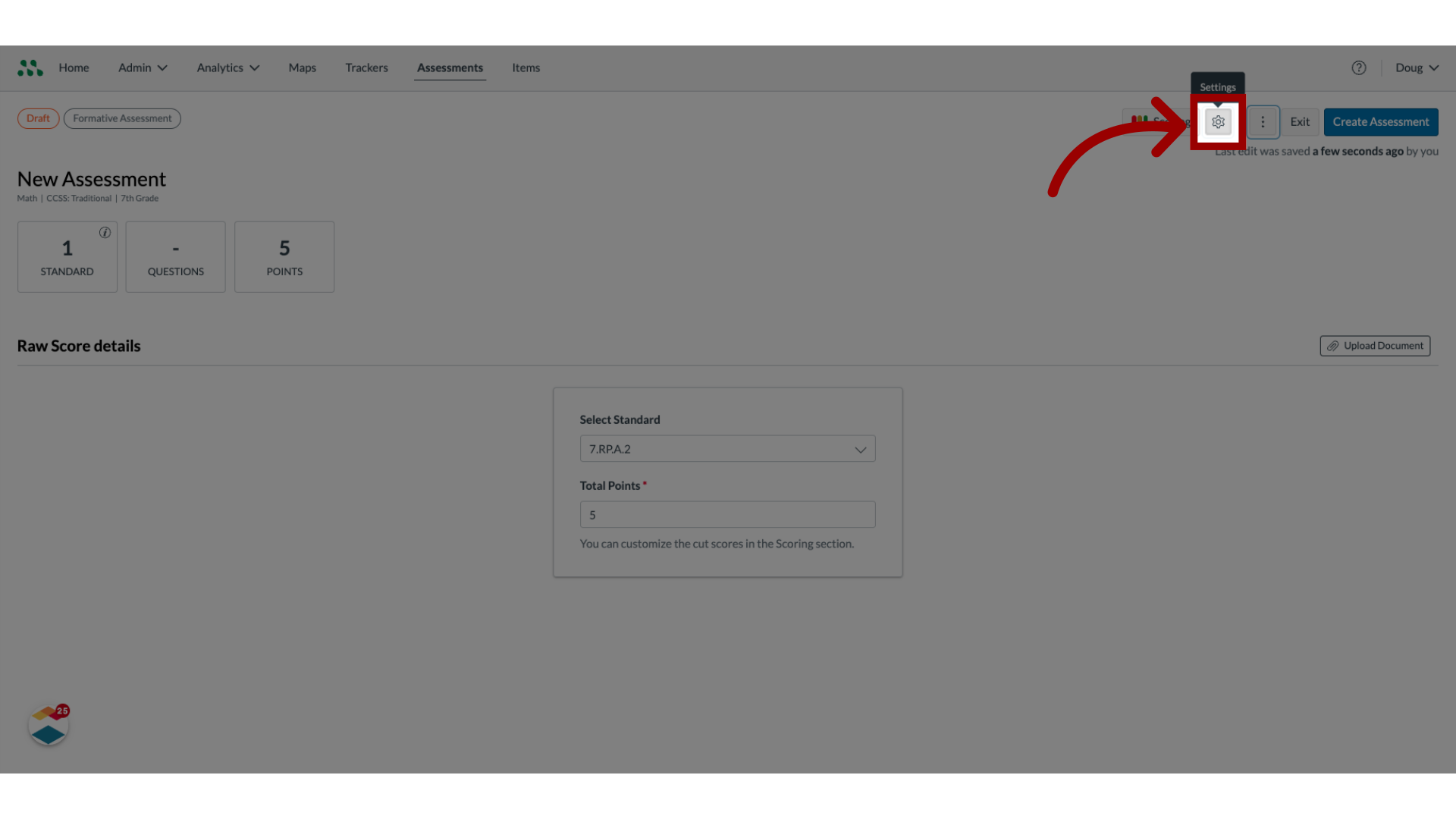Click the Draft status badge
The image size is (1456, 819).
[37, 118]
